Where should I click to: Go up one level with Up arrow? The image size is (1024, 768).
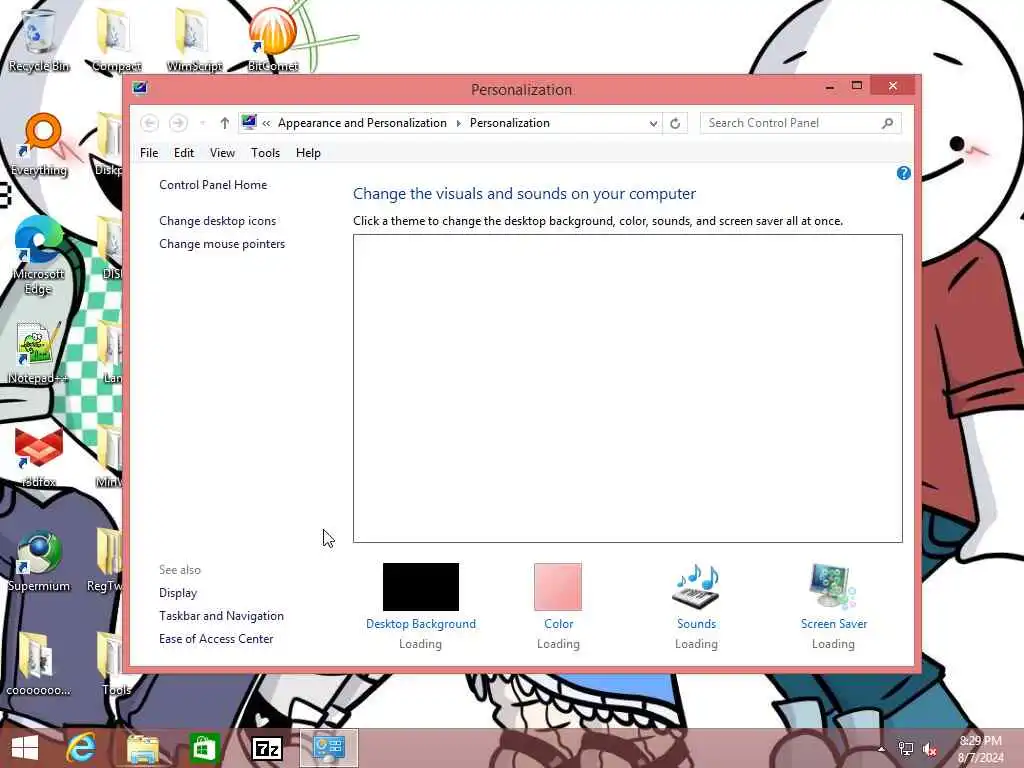[x=225, y=123]
